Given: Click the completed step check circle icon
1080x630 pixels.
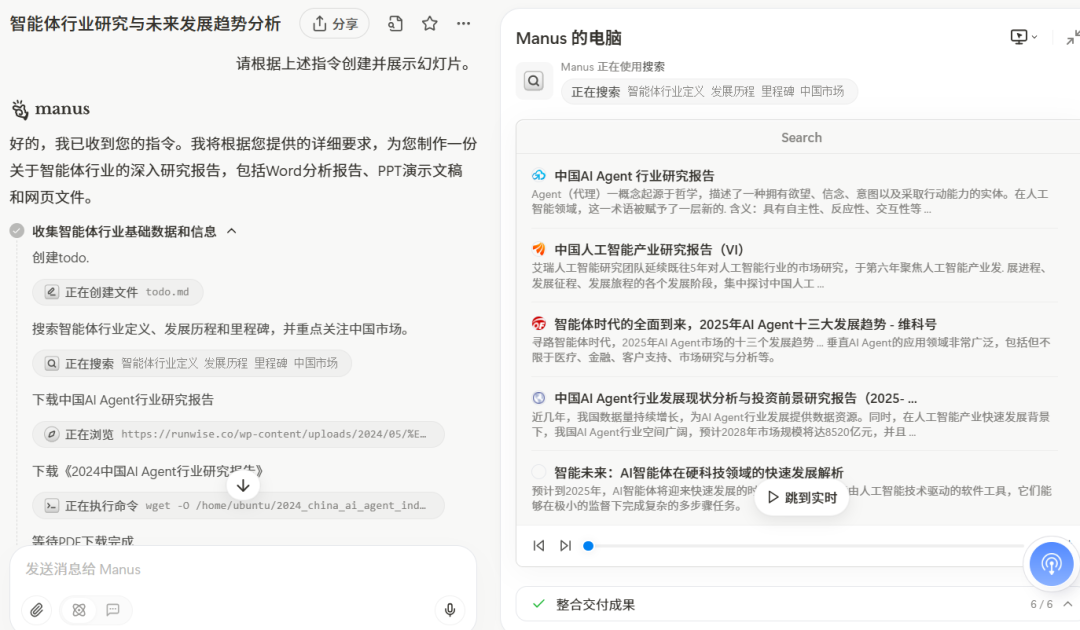Looking at the screenshot, I should coord(17,231).
